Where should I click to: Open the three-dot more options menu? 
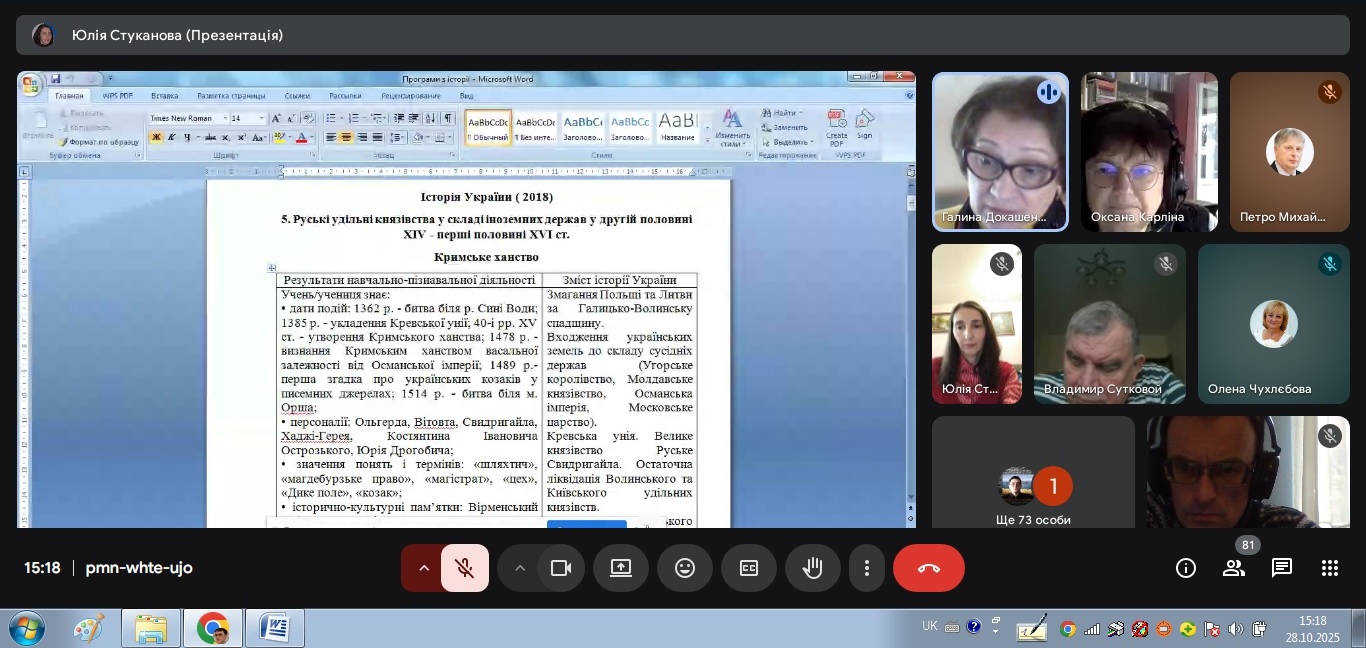pos(866,568)
